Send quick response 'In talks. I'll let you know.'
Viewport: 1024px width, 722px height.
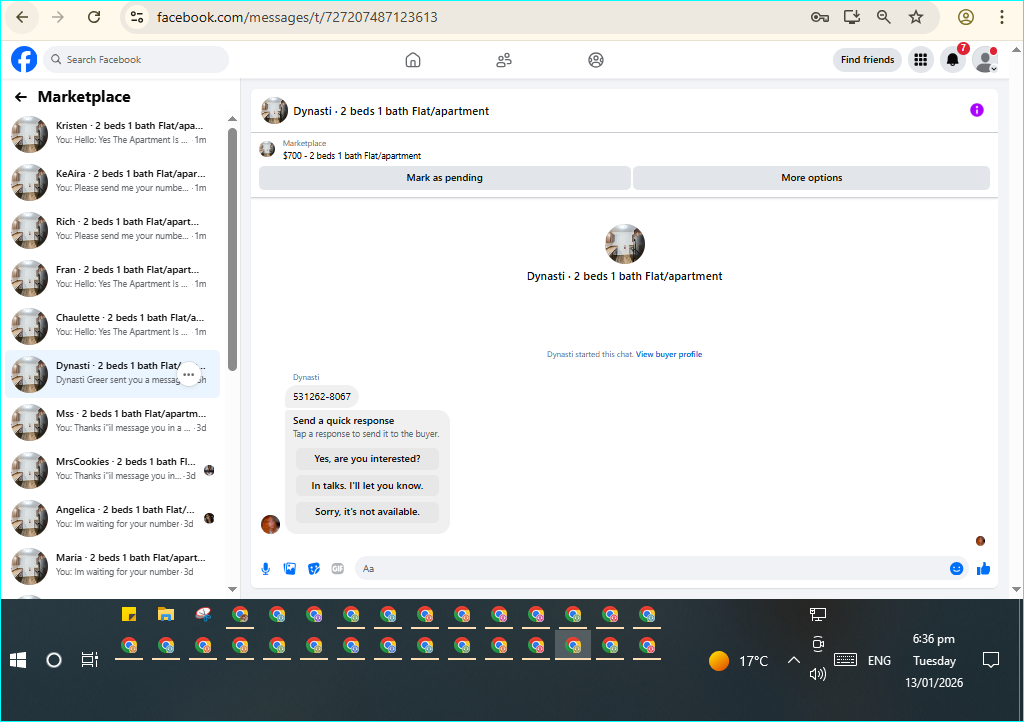click(x=367, y=486)
